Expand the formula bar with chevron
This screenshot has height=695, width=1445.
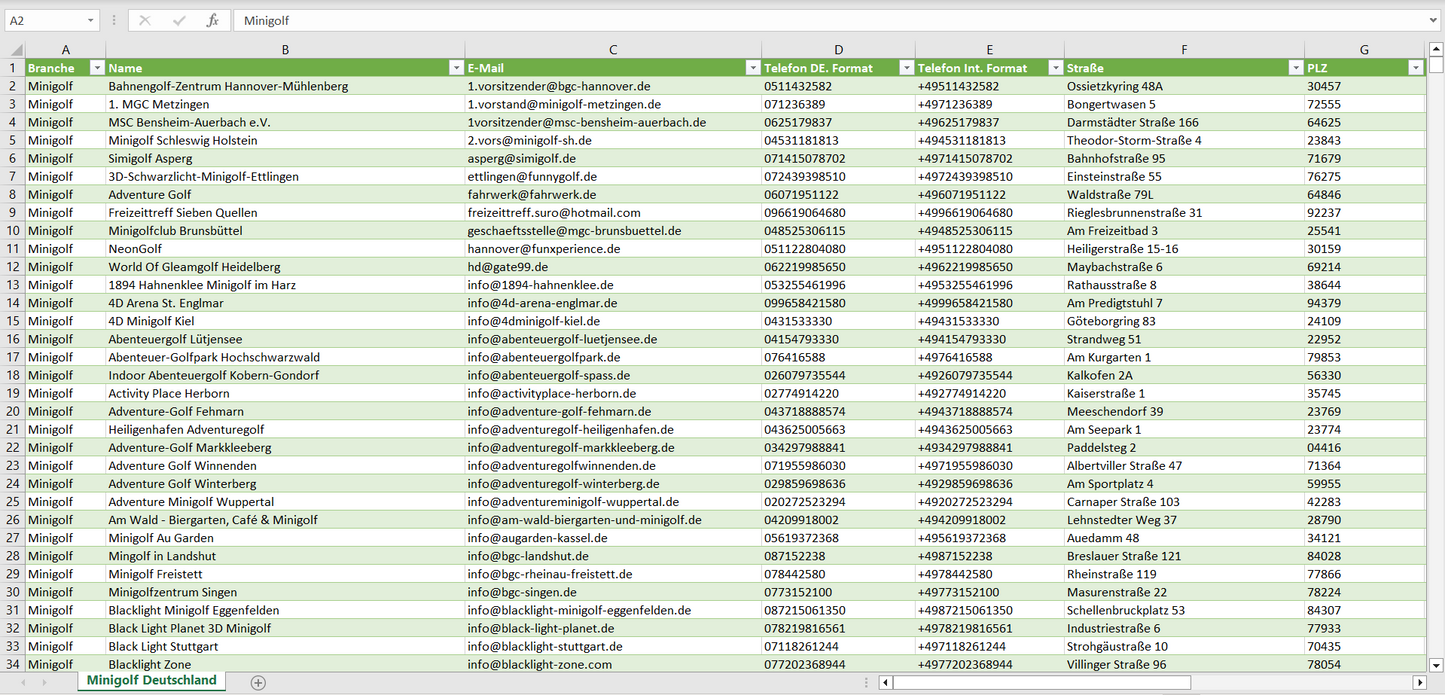point(1434,20)
